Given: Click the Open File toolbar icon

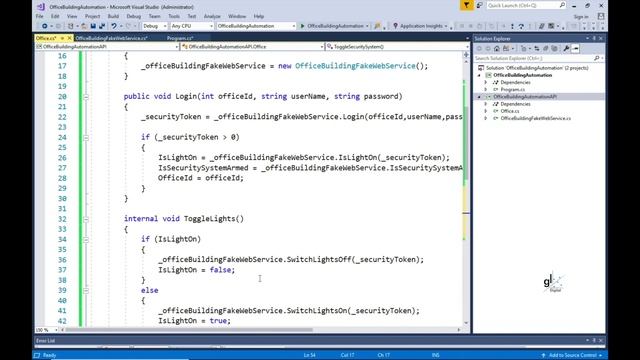Looking at the screenshot, I should (x=84, y=26).
